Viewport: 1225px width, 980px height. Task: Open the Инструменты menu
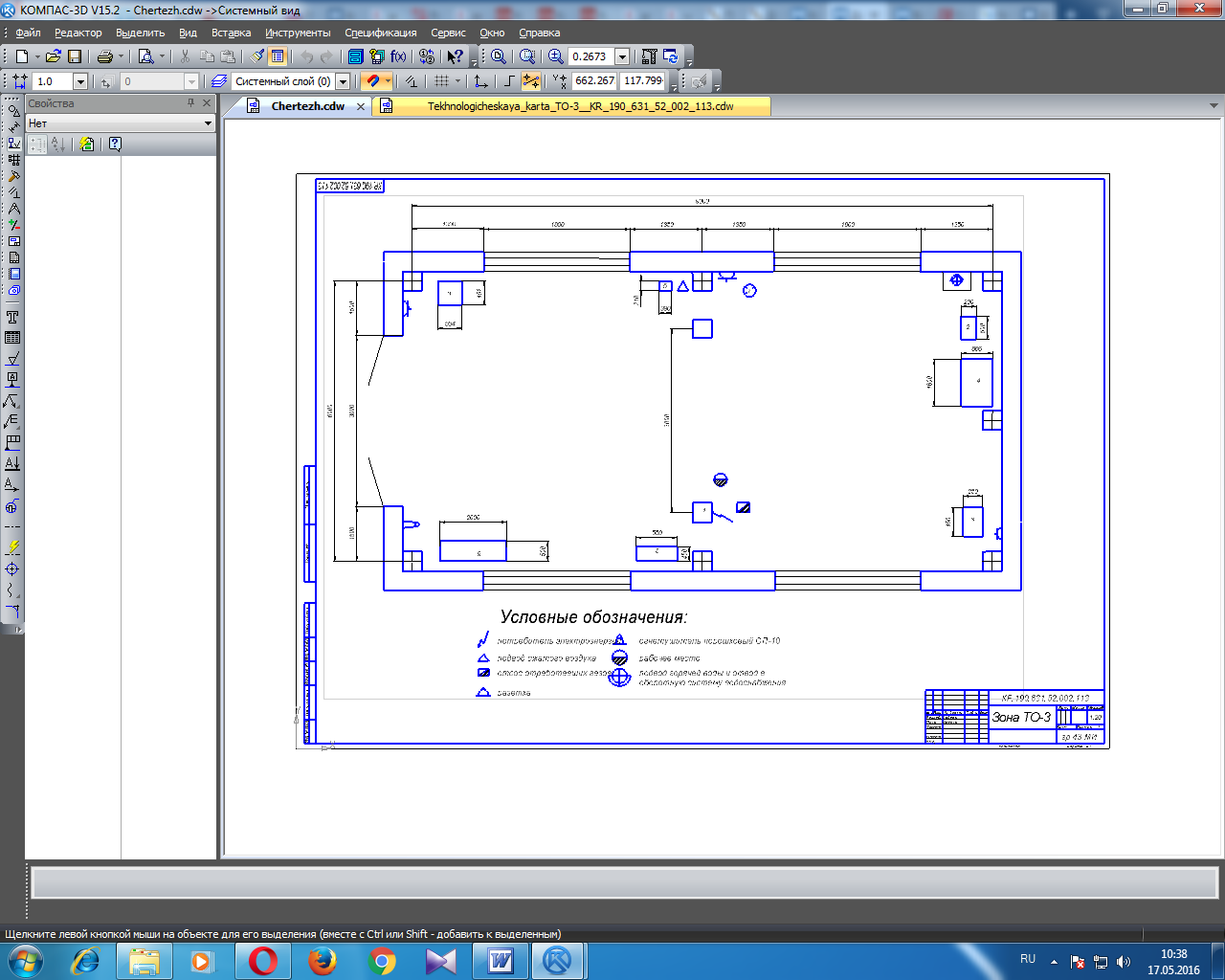point(298,33)
